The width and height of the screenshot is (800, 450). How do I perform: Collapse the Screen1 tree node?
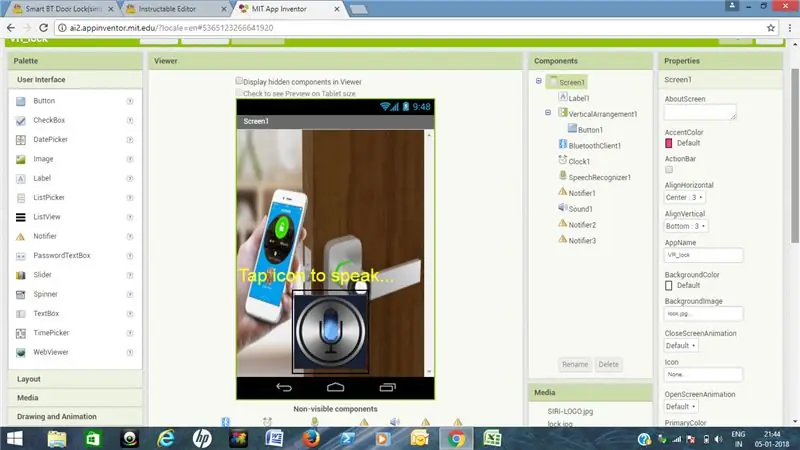pos(538,81)
